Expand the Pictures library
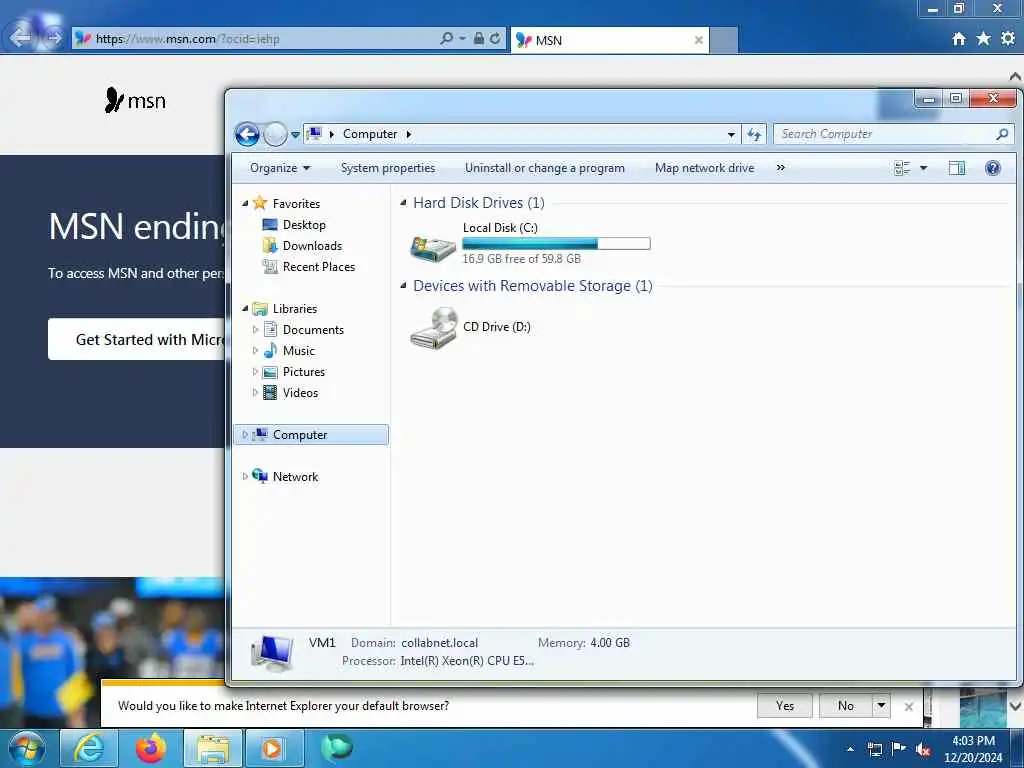The width and height of the screenshot is (1024, 768). click(255, 372)
